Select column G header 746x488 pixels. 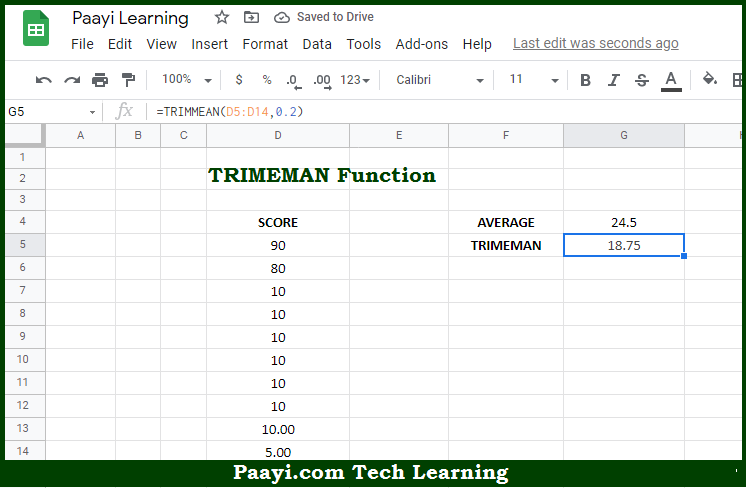tap(624, 136)
